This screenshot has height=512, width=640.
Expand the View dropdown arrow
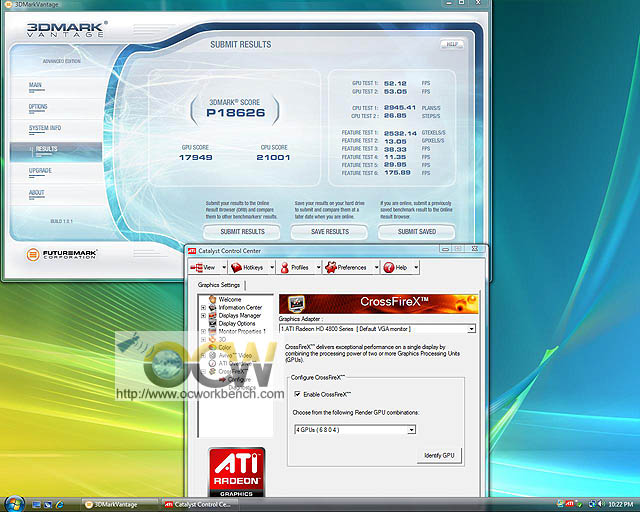[x=224, y=267]
